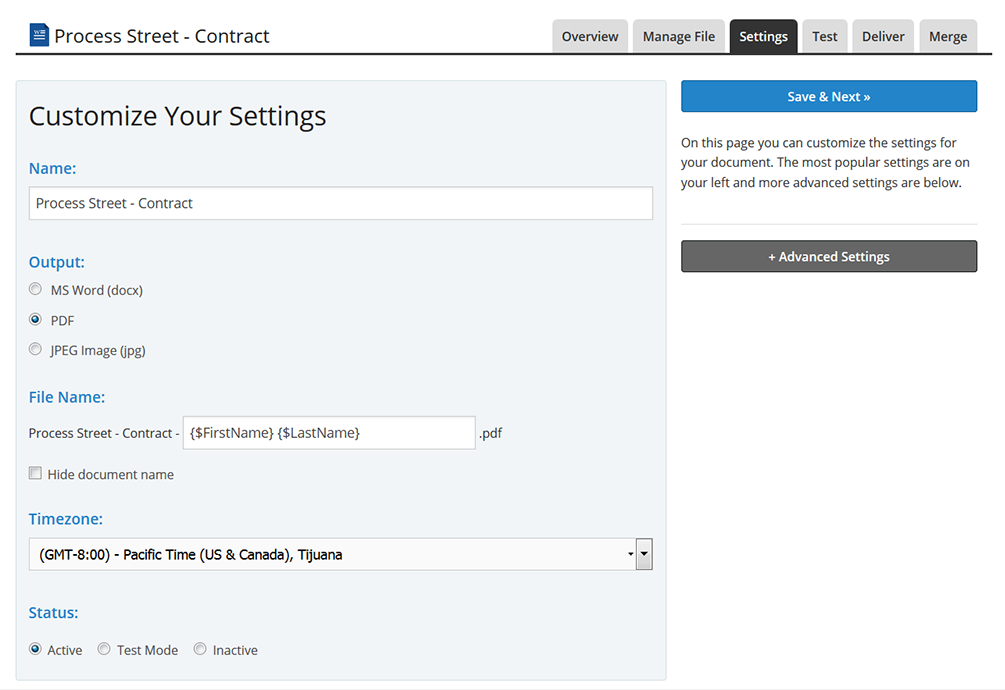Navigate to the Merge tab
The image size is (1005, 690).
coord(947,36)
